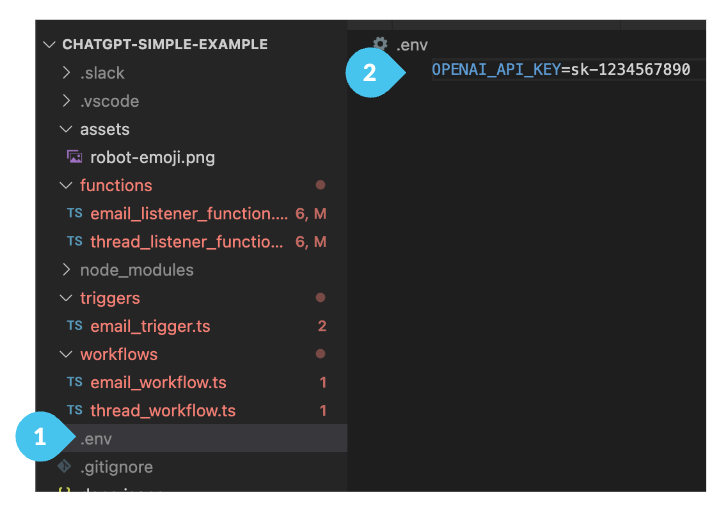
Task: Click TS icon of email_trigger.ts
Action: click(x=75, y=326)
